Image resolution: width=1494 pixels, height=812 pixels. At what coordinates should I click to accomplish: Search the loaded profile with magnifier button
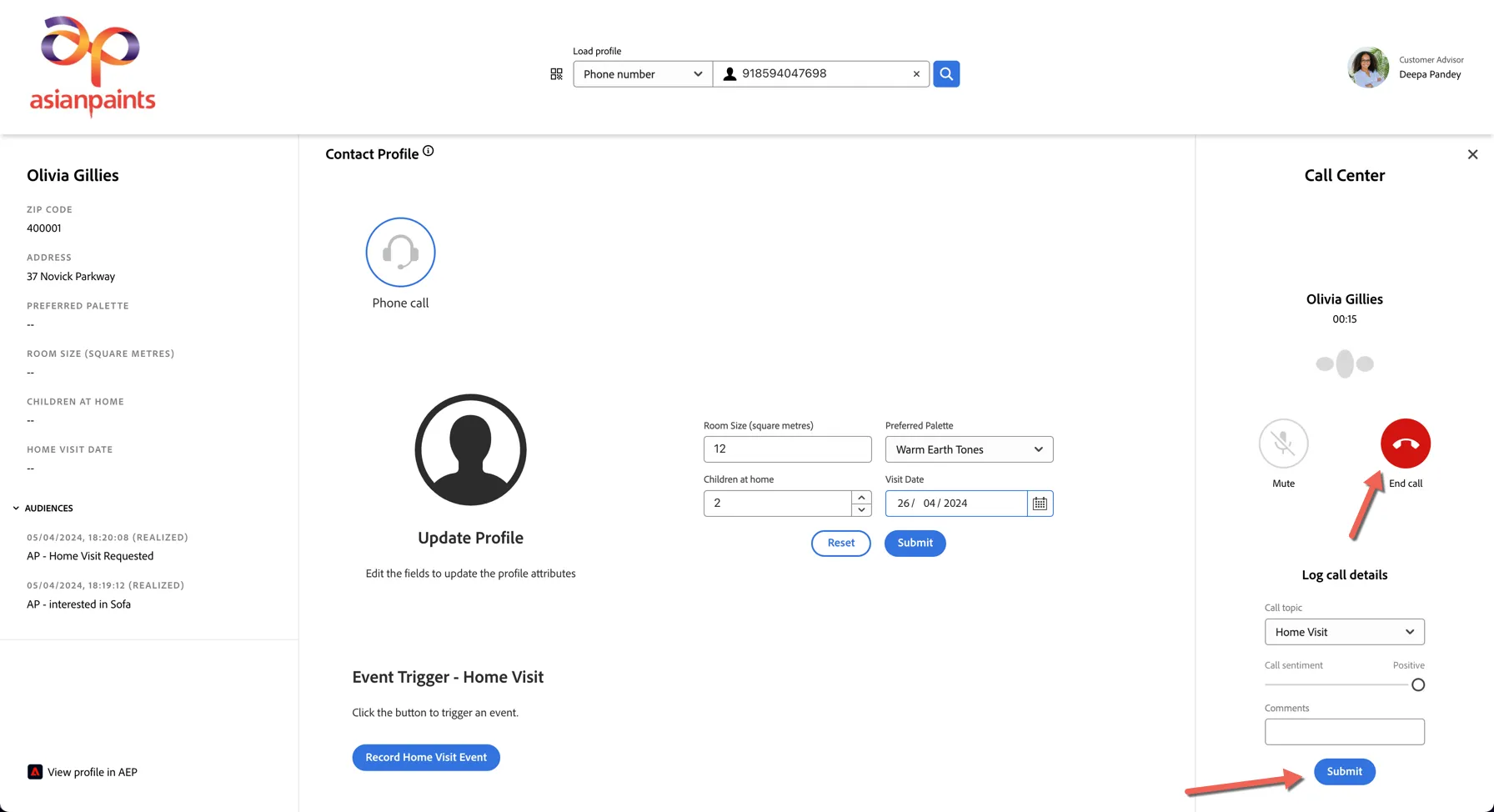(x=946, y=74)
